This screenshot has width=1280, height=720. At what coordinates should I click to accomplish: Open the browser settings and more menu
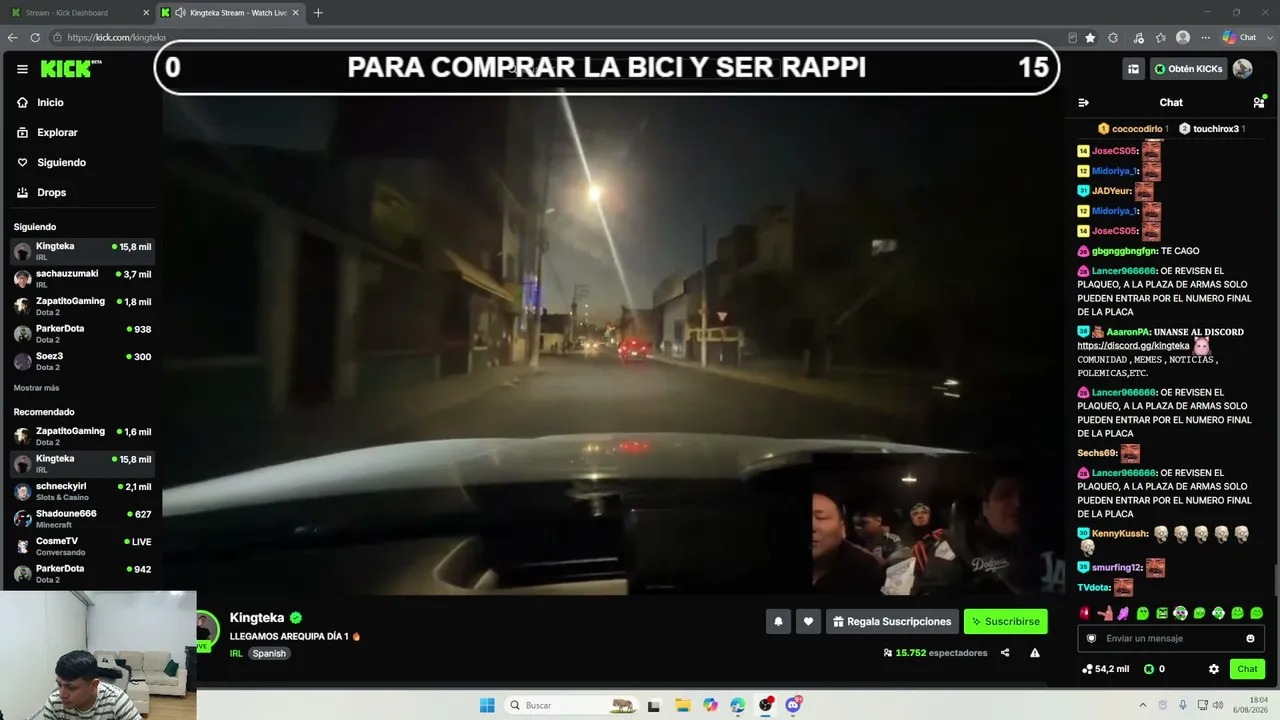click(1206, 38)
